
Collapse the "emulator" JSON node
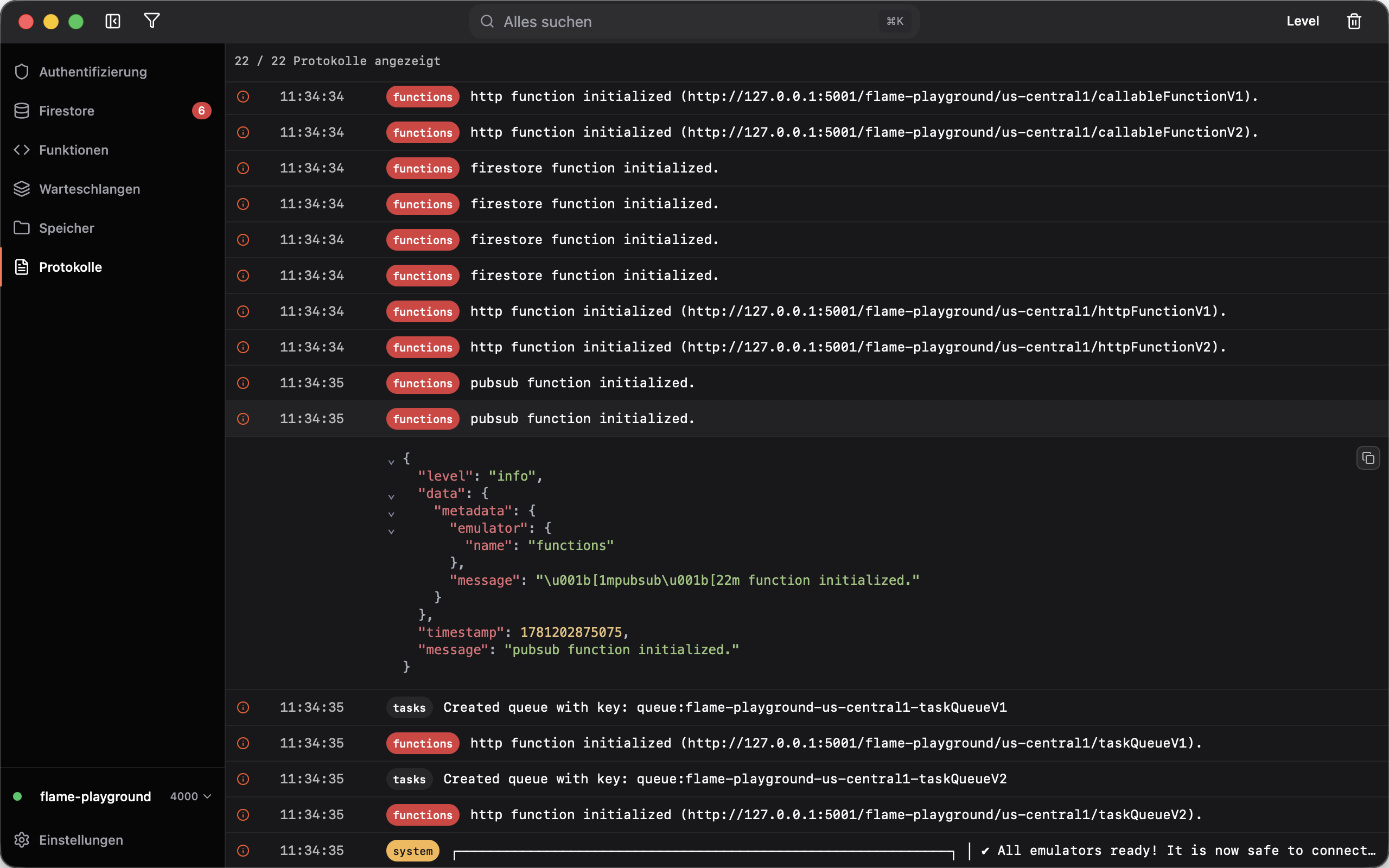391,531
